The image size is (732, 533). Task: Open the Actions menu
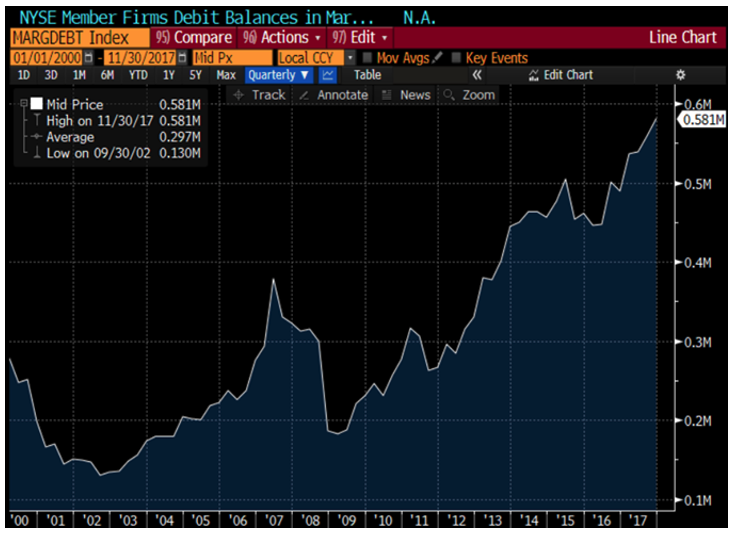tap(278, 37)
